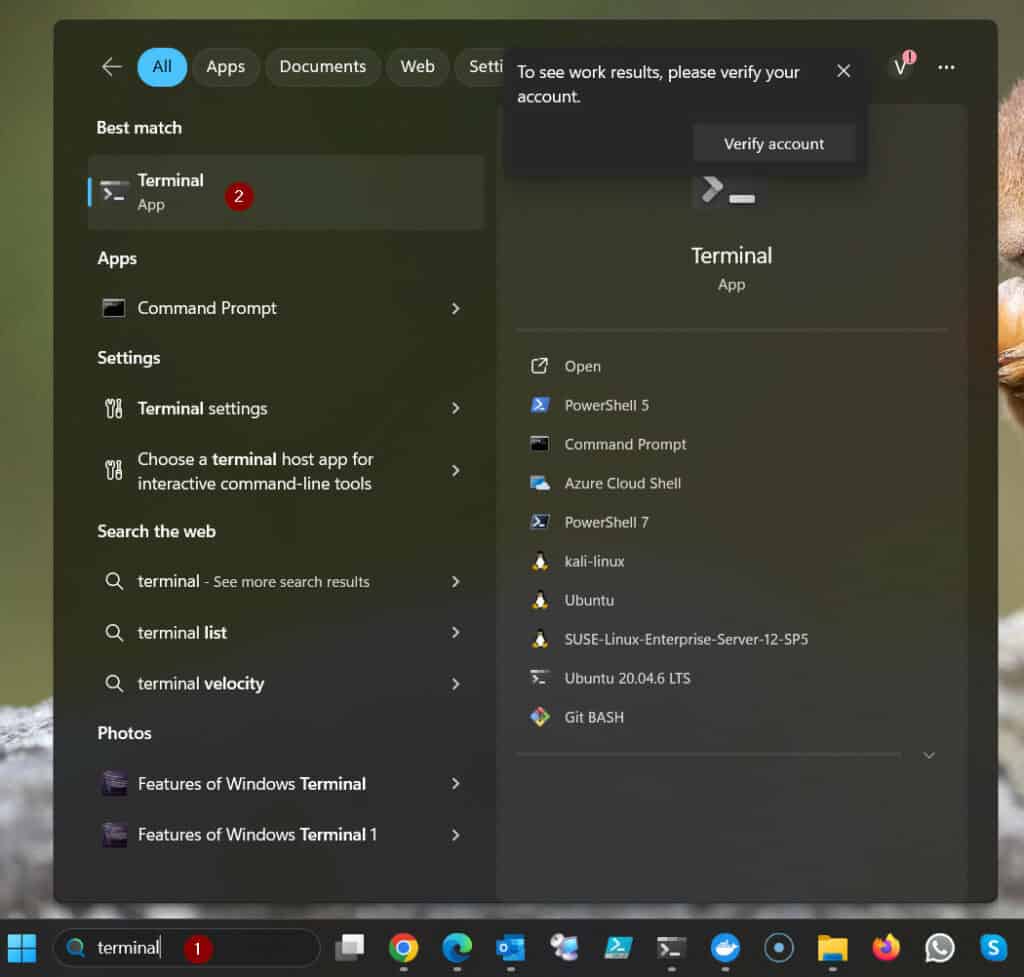This screenshot has height=977, width=1024.
Task: Launch the PowerShell 5 profile
Action: click(604, 405)
